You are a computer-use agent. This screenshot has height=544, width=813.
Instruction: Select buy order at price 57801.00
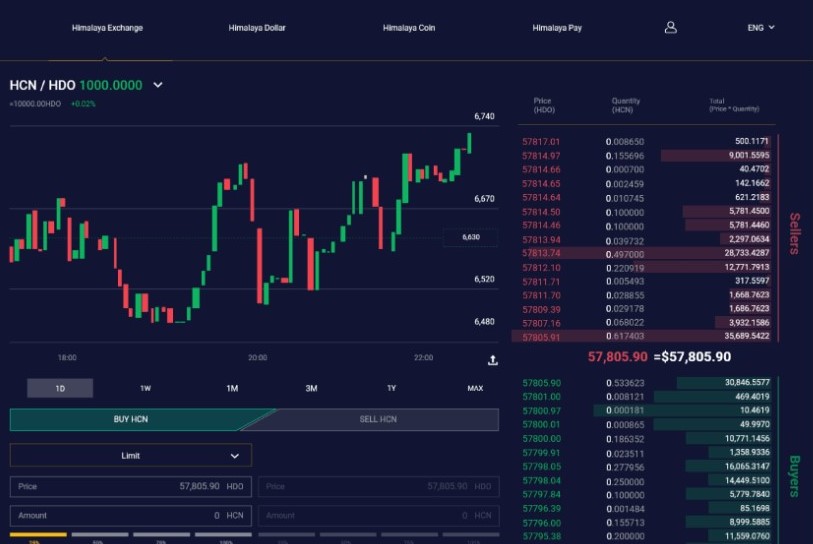pyautogui.click(x=646, y=397)
